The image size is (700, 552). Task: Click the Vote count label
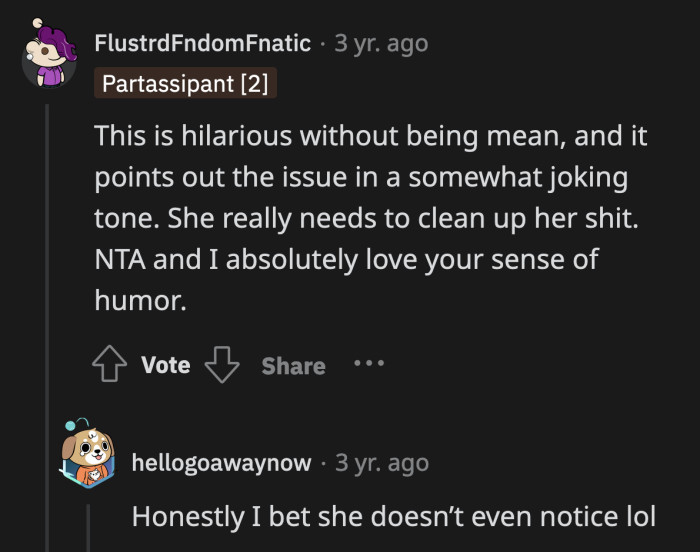pos(166,366)
